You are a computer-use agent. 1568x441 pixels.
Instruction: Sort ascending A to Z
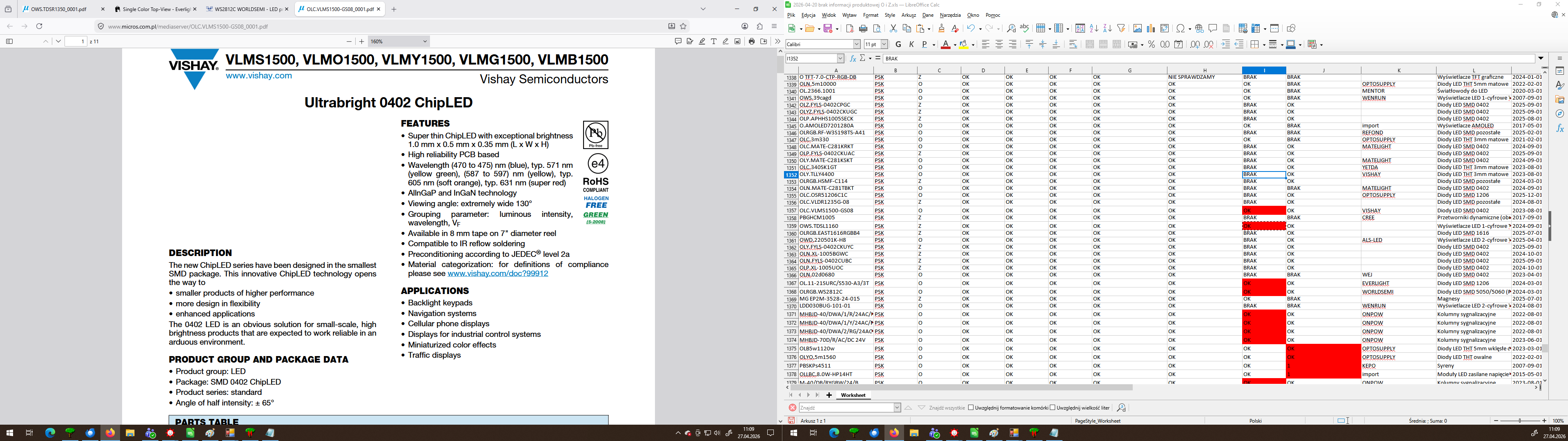[1094, 29]
